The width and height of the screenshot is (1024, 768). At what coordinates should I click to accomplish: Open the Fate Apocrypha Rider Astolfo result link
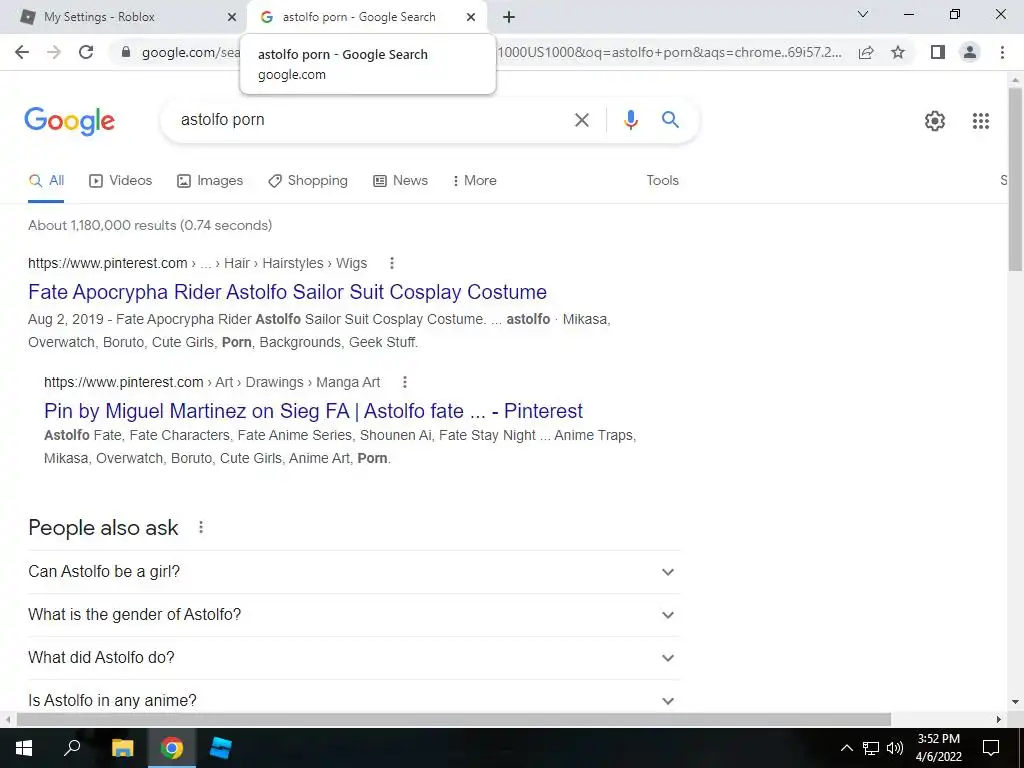coord(287,292)
